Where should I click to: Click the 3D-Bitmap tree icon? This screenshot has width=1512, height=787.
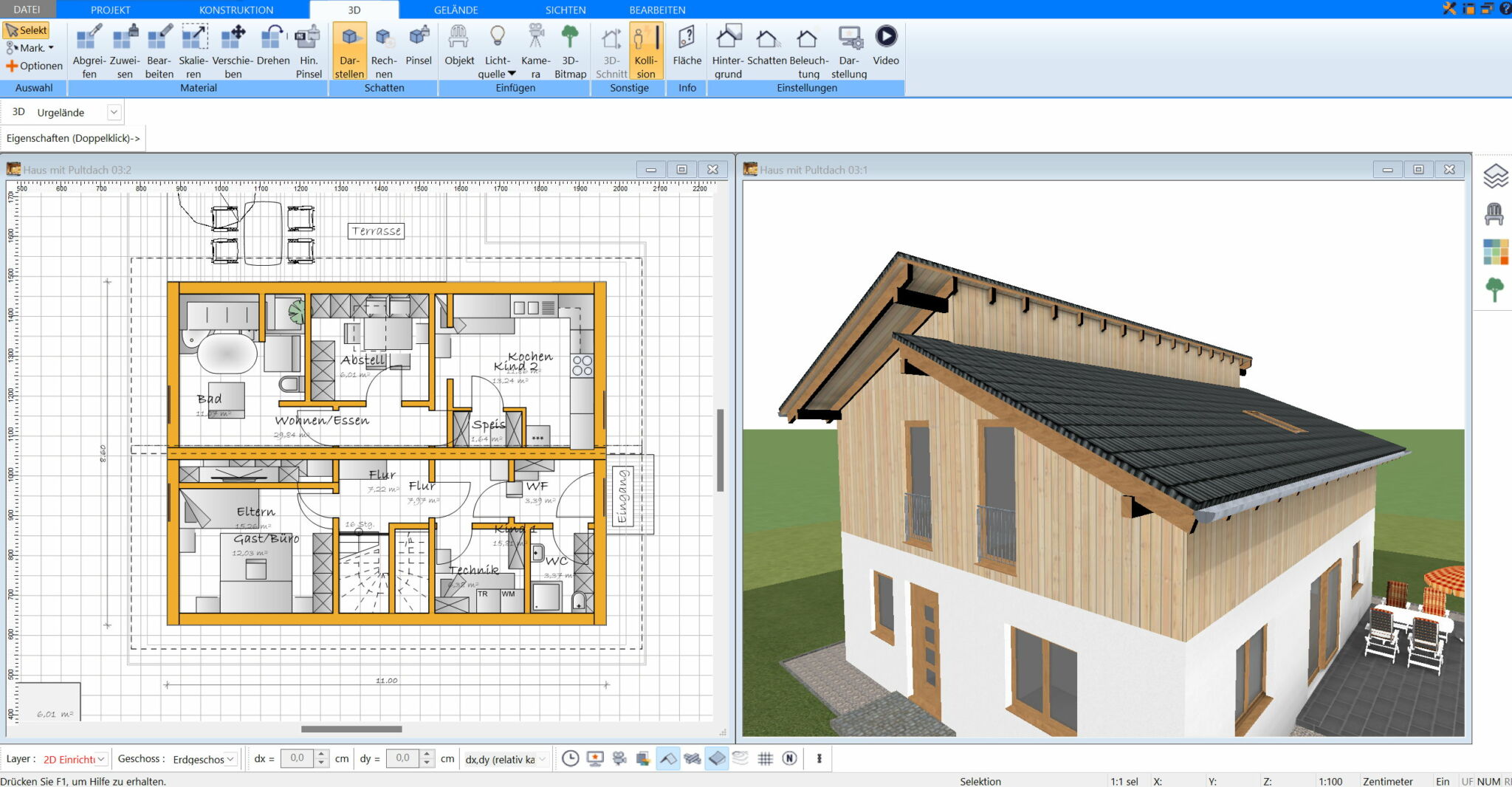570,50
